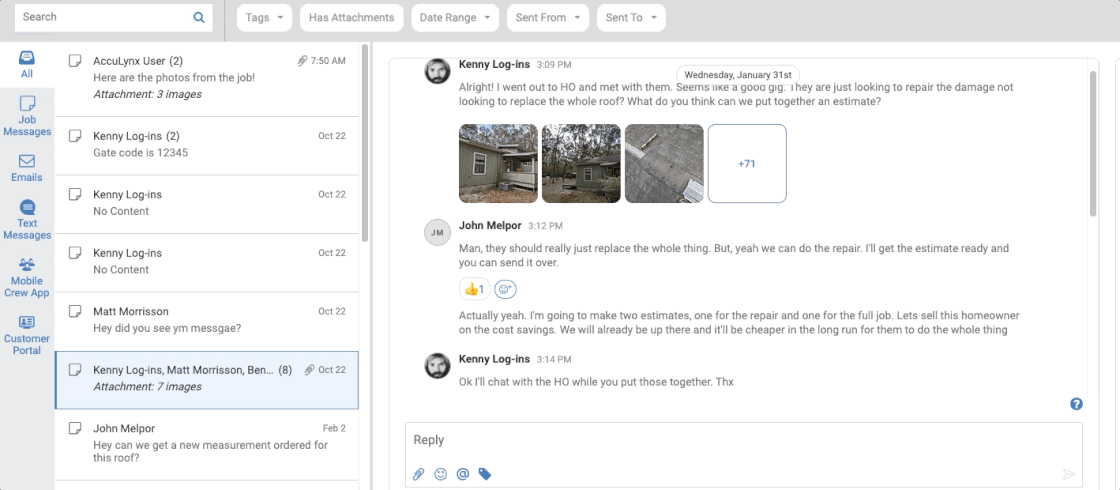Click the search magnifier icon
This screenshot has height=490, width=1120.
click(x=199, y=17)
